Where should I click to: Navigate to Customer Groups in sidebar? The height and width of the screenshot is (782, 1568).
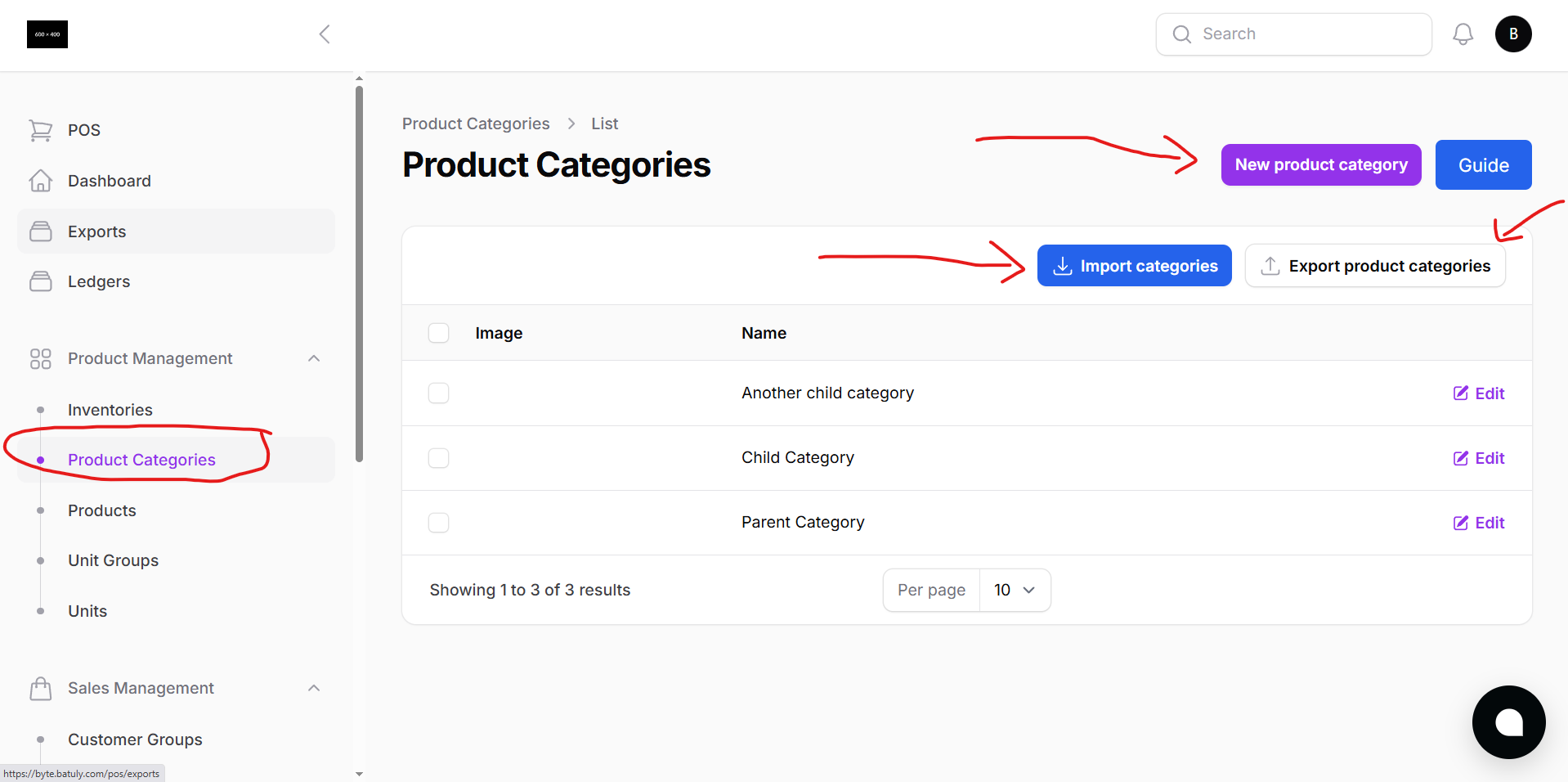click(135, 739)
